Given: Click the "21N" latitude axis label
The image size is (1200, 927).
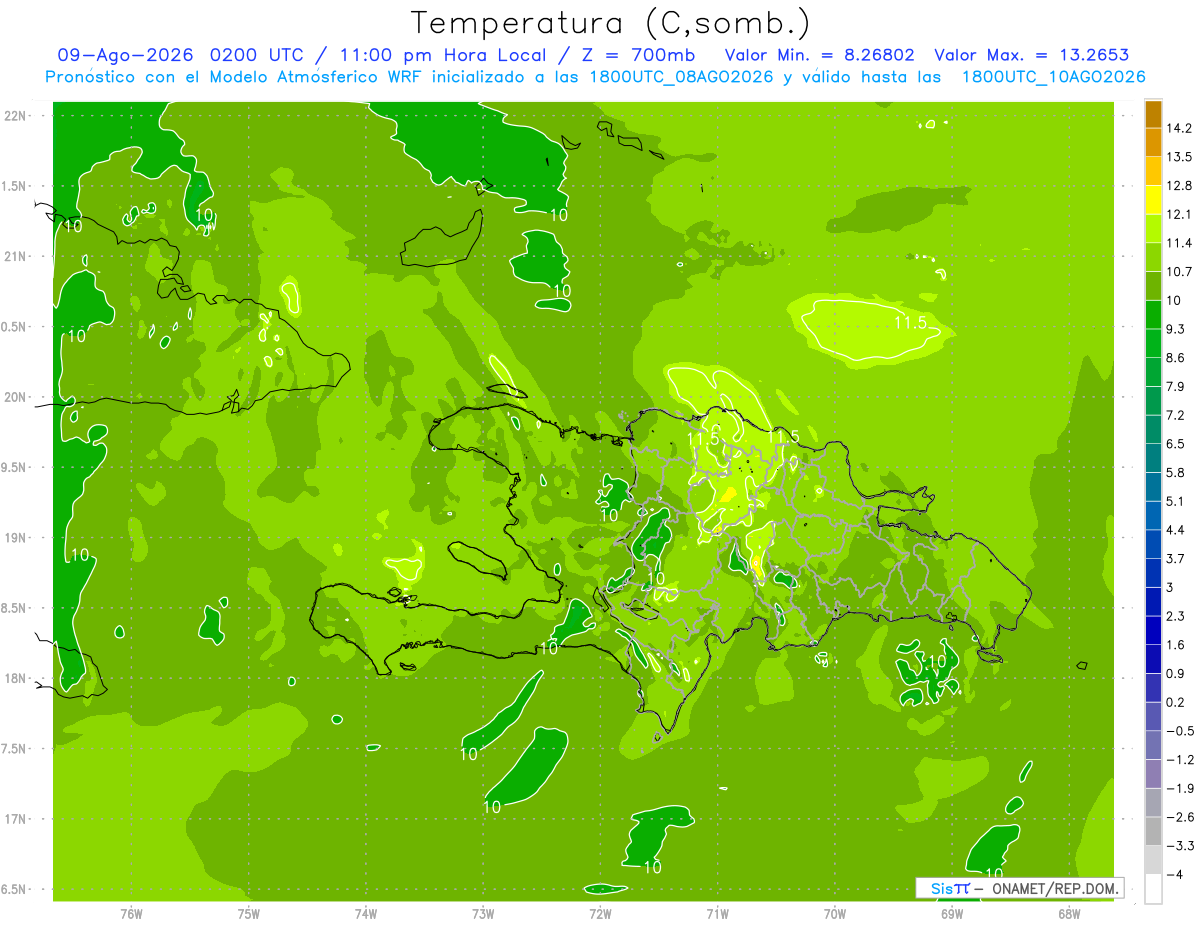Looking at the screenshot, I should pyautogui.click(x=17, y=257).
